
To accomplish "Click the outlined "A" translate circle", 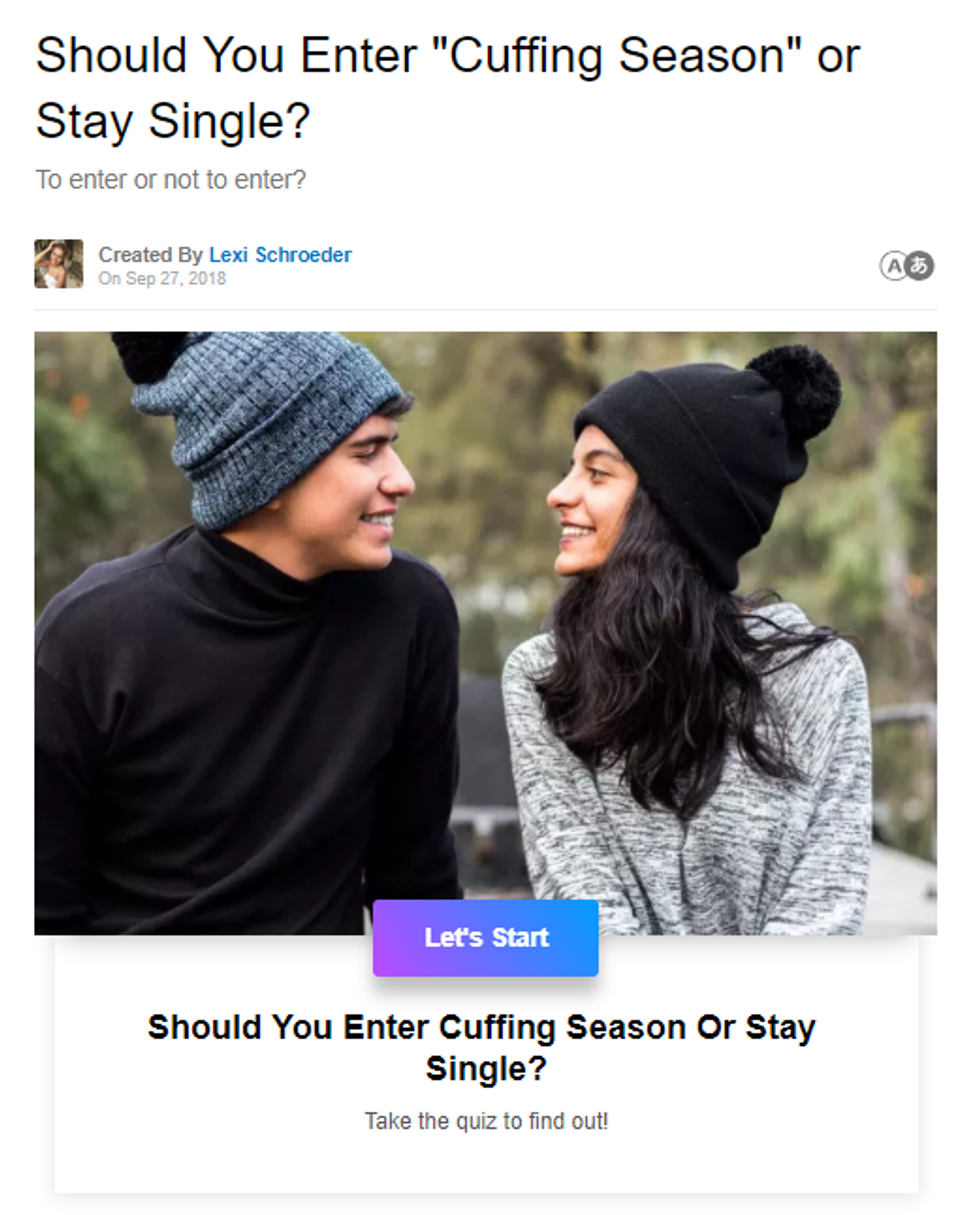I will [x=893, y=266].
